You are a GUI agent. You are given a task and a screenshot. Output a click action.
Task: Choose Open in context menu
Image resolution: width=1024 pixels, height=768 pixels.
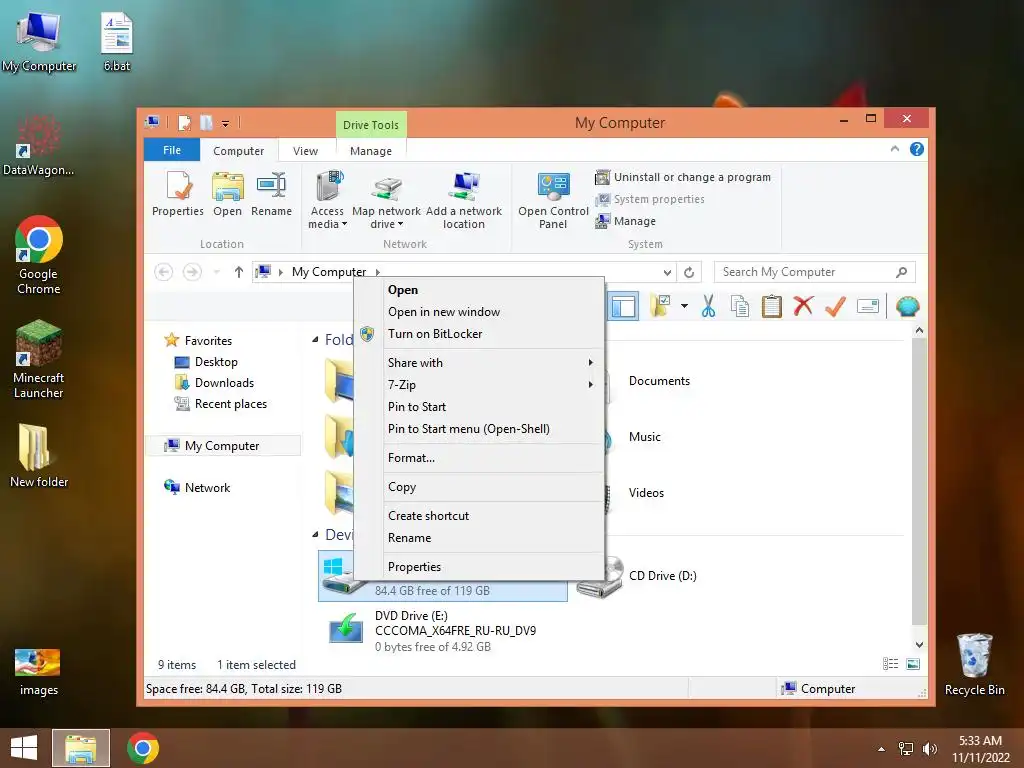479,290
